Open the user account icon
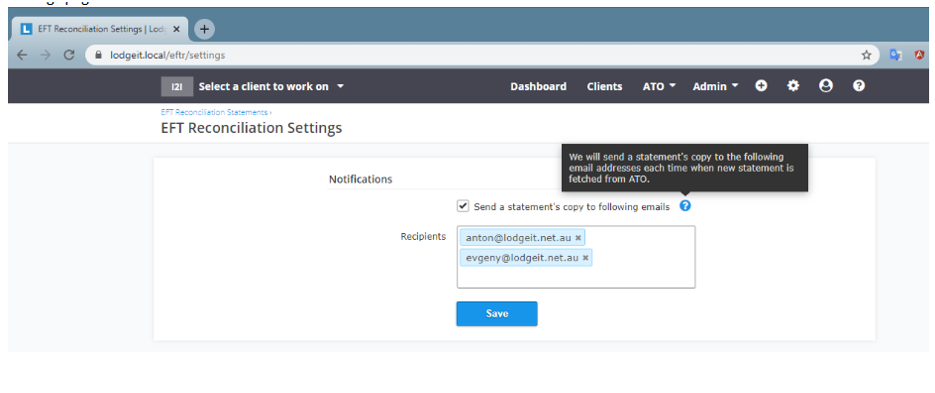Screen dimensions: 935x393 (825, 86)
